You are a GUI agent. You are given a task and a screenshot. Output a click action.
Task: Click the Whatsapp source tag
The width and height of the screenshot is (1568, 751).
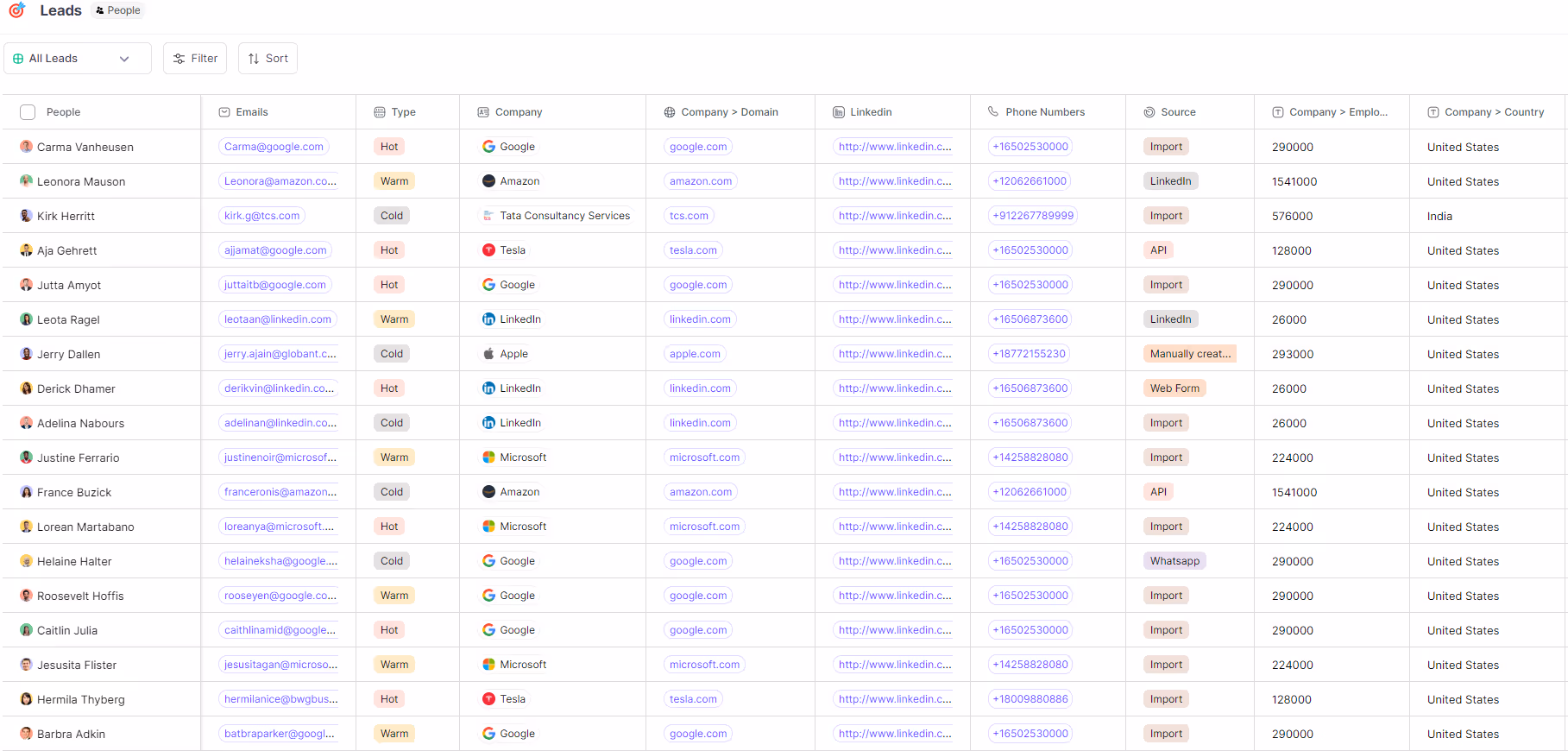[x=1174, y=561]
